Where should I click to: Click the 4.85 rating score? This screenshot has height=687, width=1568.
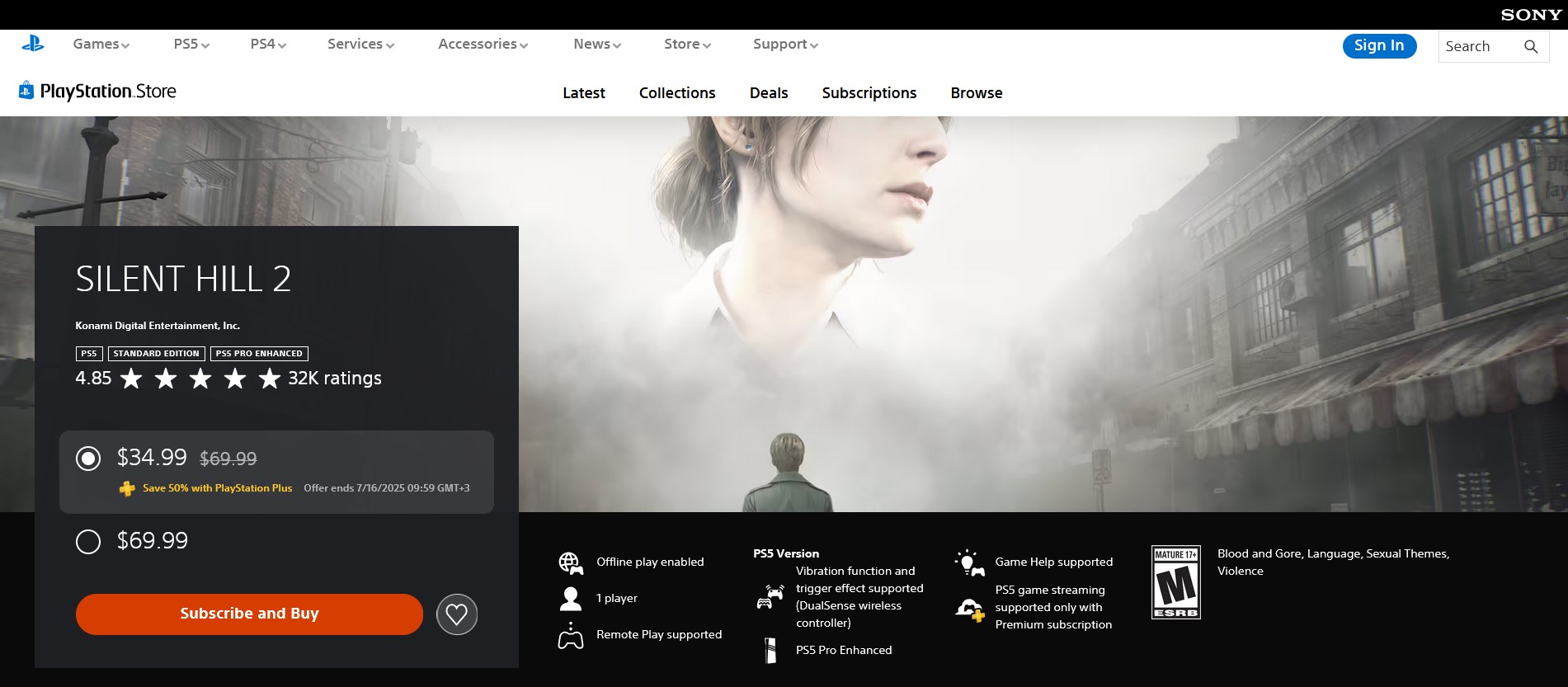click(93, 379)
